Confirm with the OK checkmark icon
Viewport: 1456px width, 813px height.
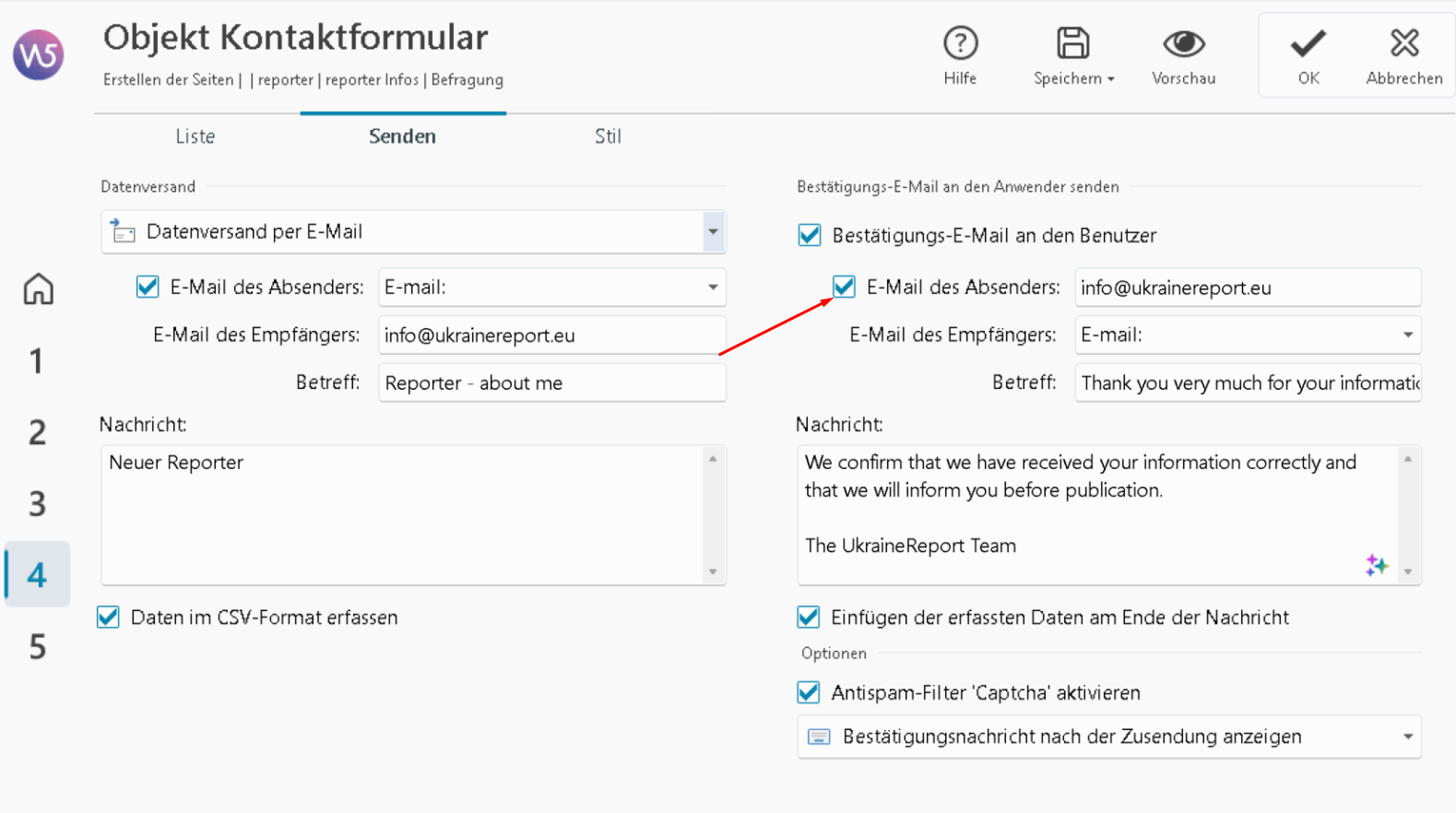pos(1308,43)
